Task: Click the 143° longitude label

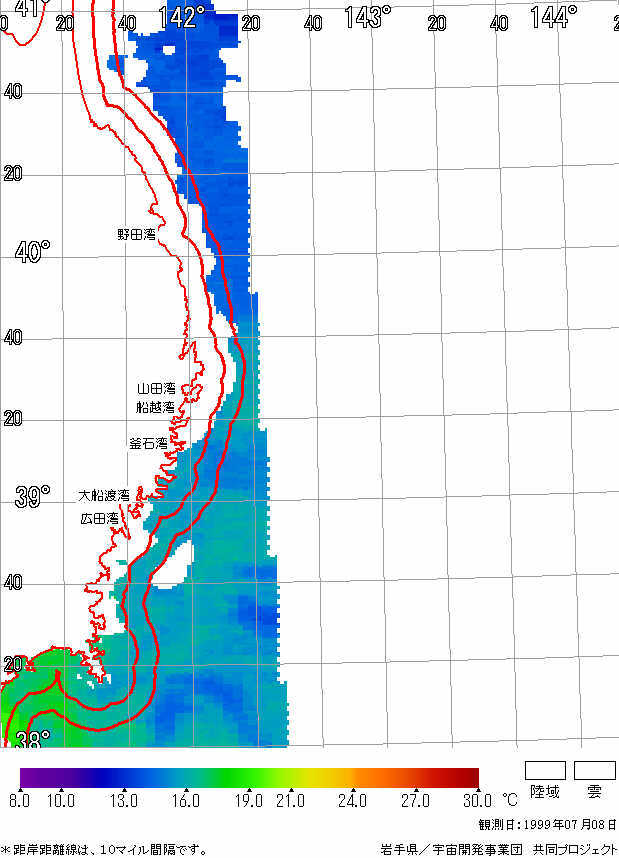Action: coord(367,18)
